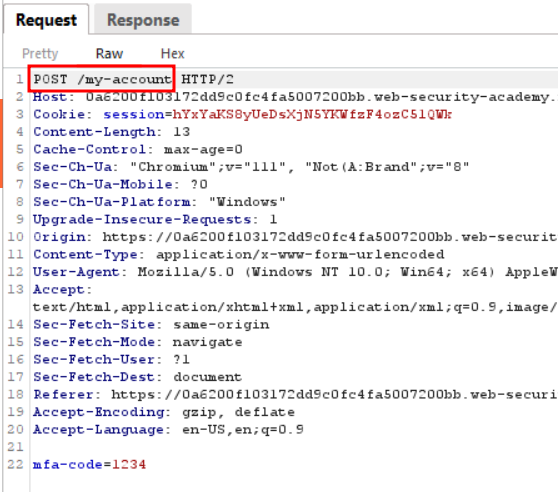
Task: Click the Sec-Fetch-User: ?1 header
Action: pyautogui.click(x=111, y=359)
